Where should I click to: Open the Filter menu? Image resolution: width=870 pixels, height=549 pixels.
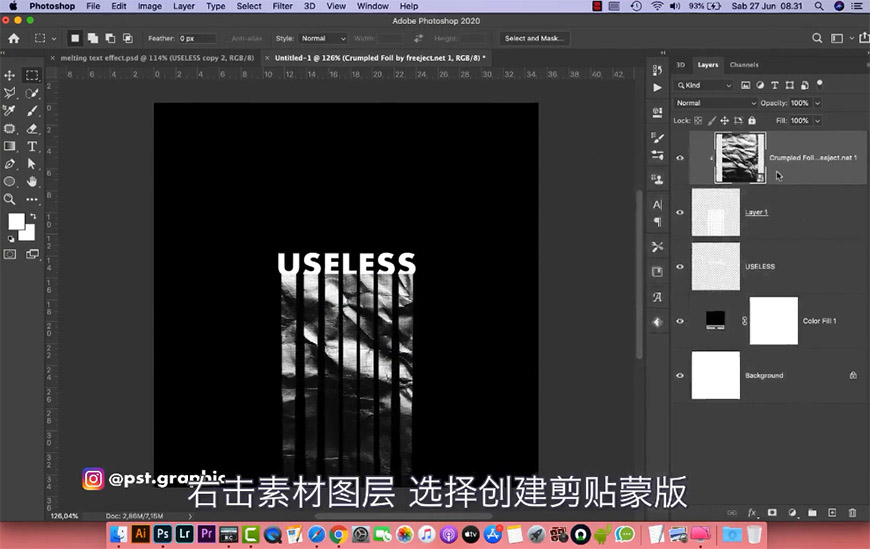click(x=282, y=6)
